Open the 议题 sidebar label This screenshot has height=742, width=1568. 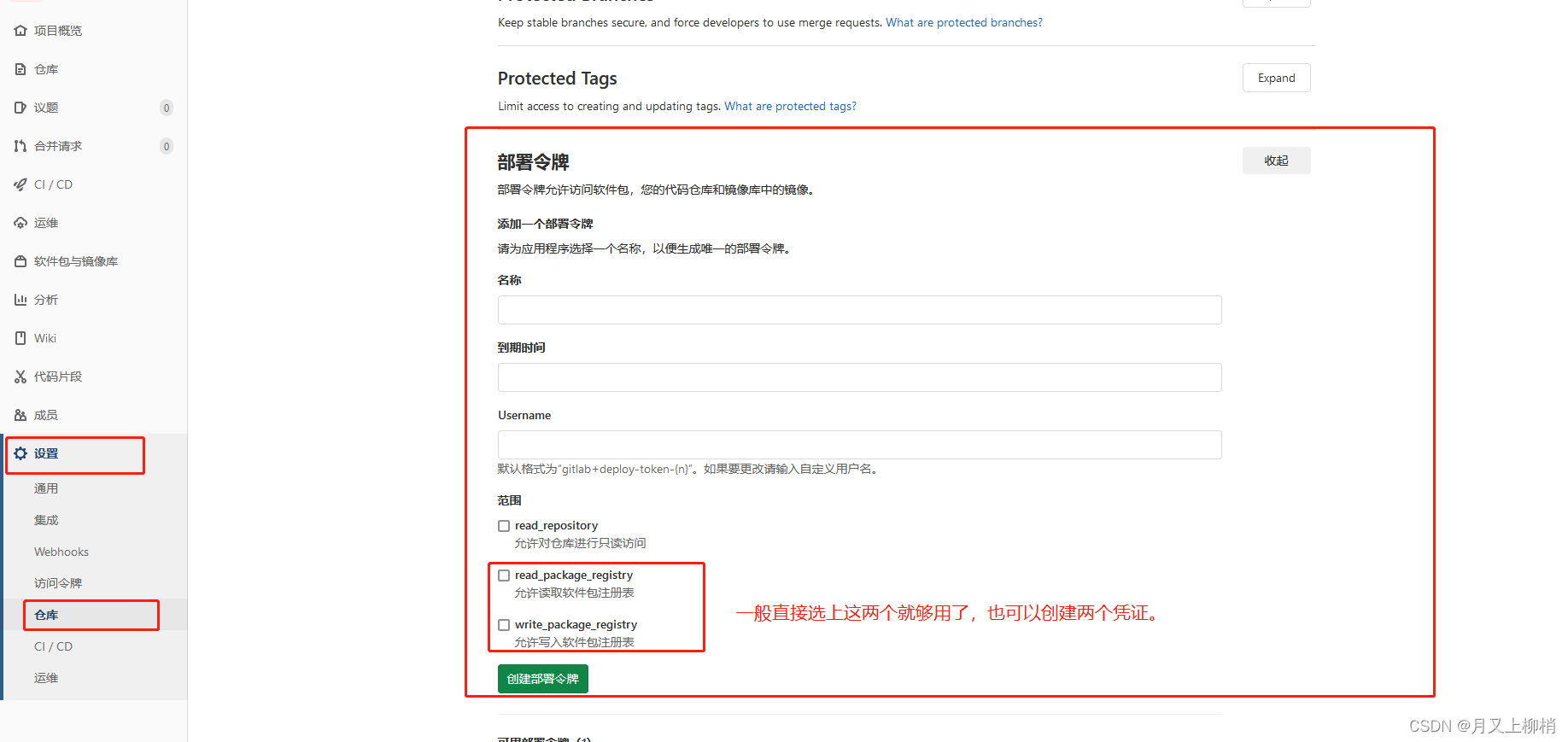(46, 108)
